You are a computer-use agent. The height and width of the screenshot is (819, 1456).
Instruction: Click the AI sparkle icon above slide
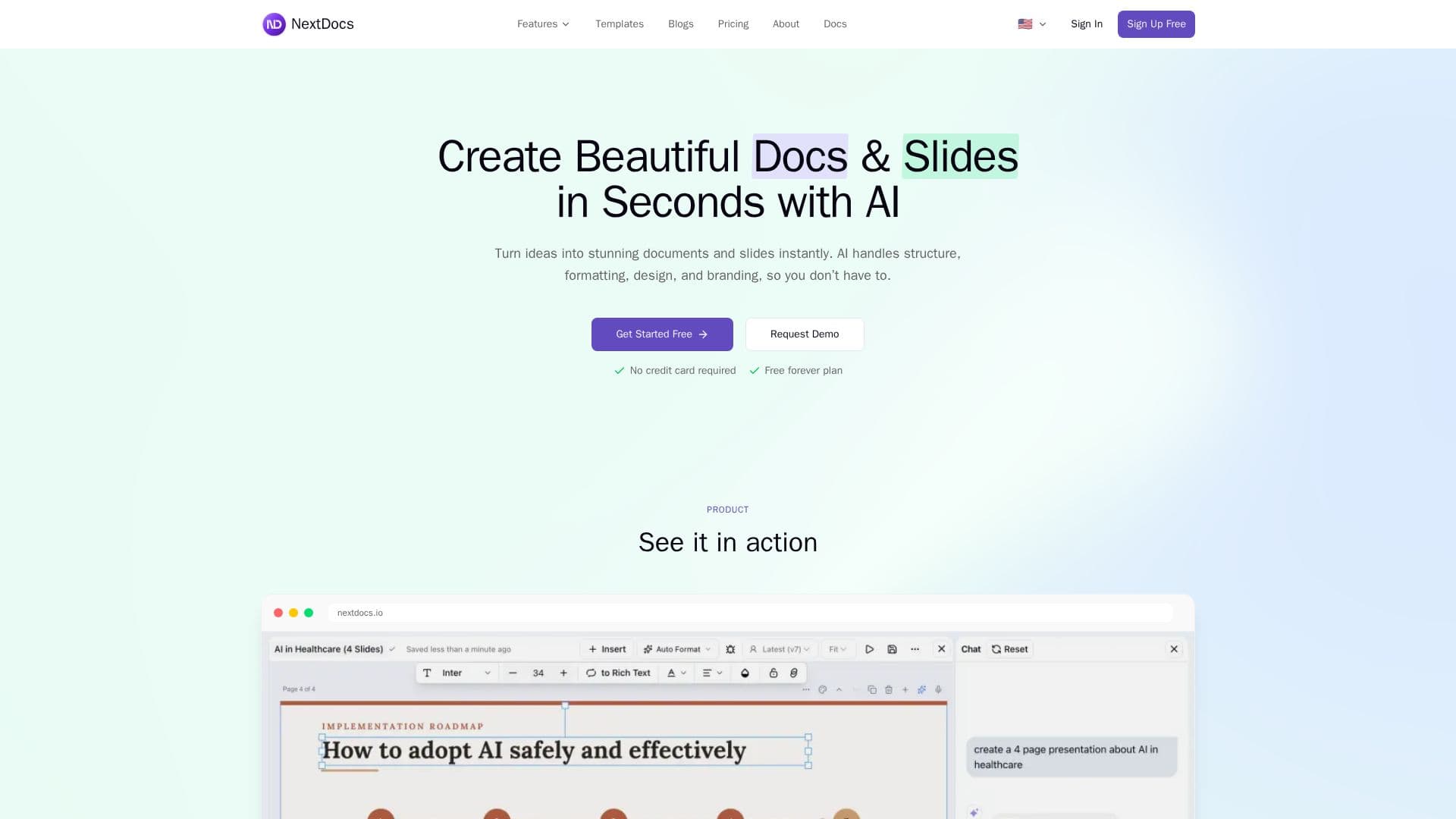921,690
